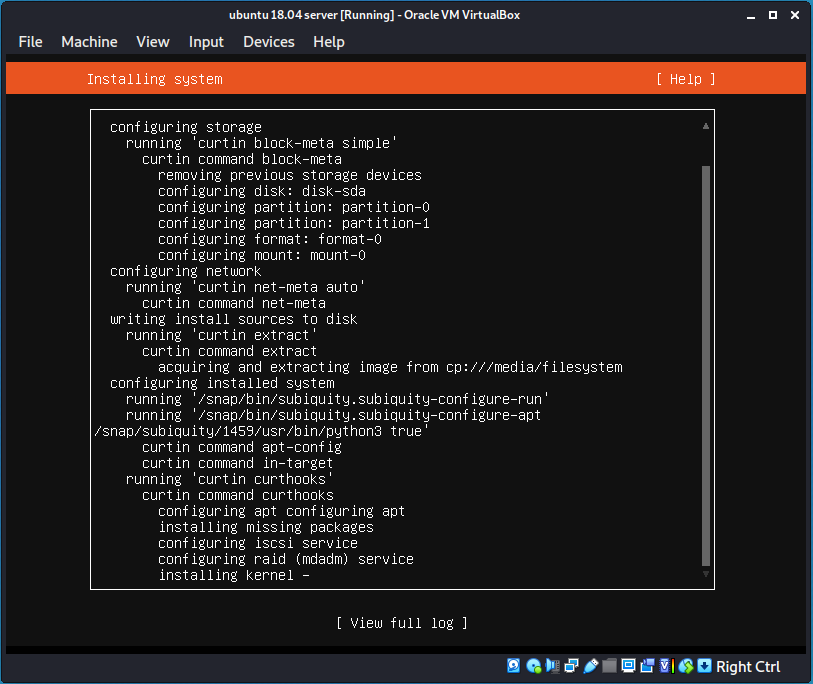Image resolution: width=813 pixels, height=684 pixels.
Task: Click the recording status icon
Action: coord(647,666)
